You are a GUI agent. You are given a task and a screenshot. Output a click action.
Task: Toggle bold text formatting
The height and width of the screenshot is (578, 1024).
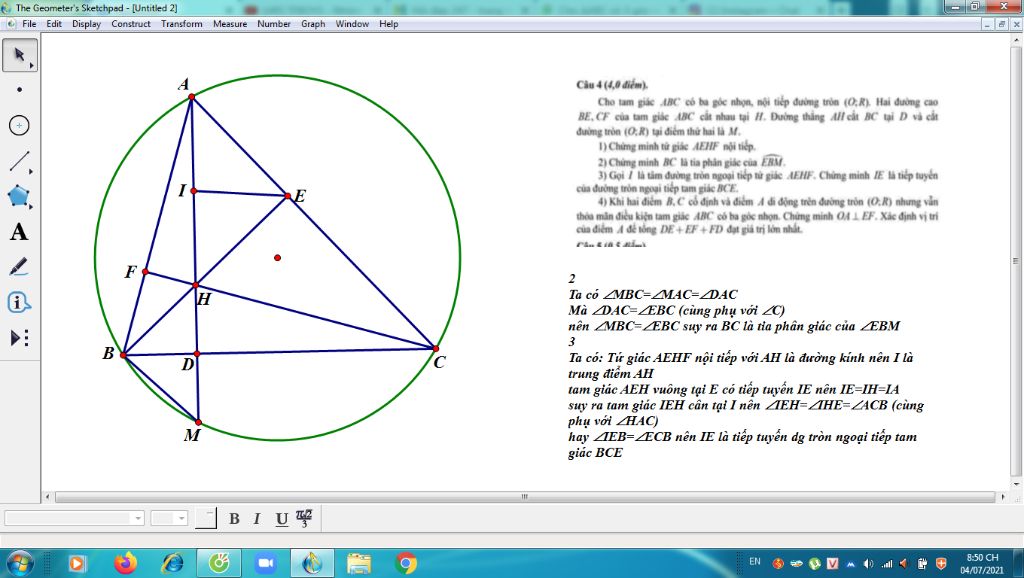234,519
